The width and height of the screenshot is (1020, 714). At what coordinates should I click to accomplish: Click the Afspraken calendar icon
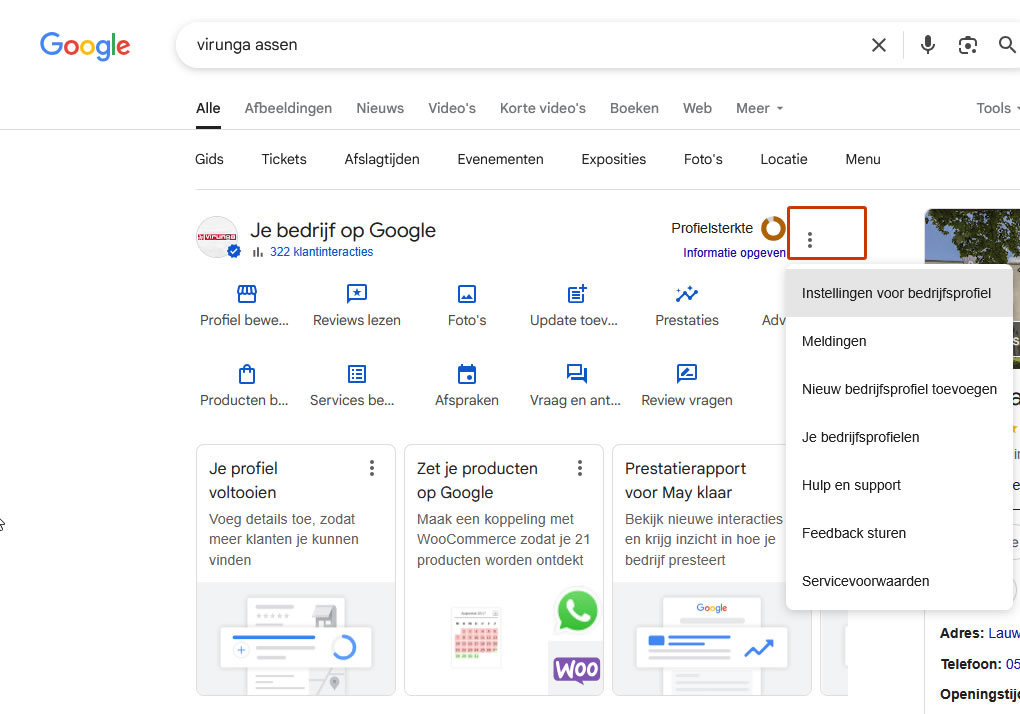click(x=467, y=374)
